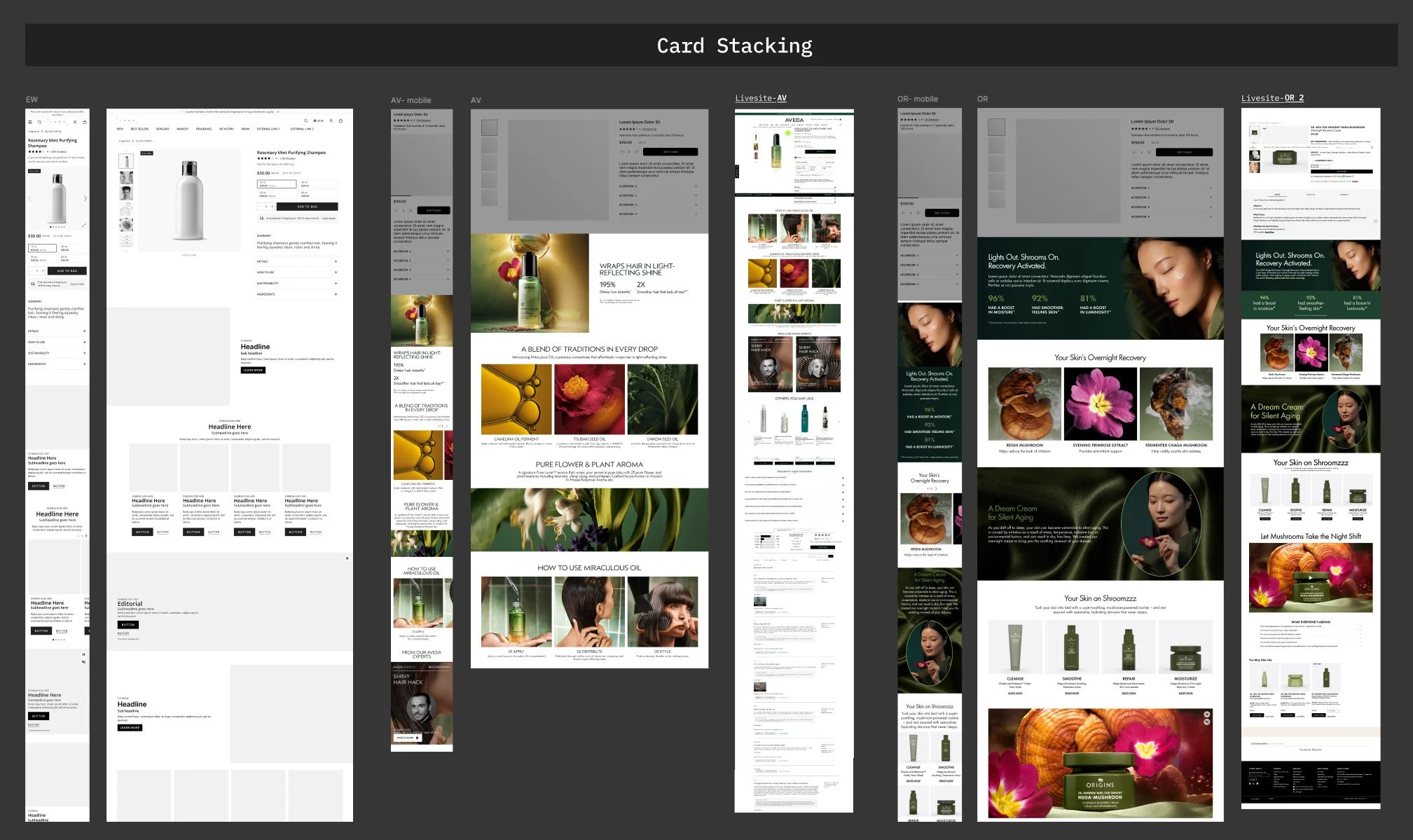Viewport: 1413px width, 840px height.
Task: Click FRAGRANCE nav item in EW frame
Action: point(204,129)
